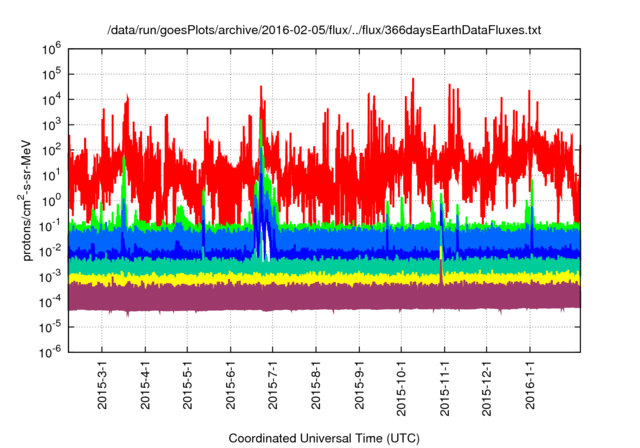Viewport: 640px width, 448px height.
Task: Click the protons/cm²-s-sr-MeV y-axis label
Action: 32,198
